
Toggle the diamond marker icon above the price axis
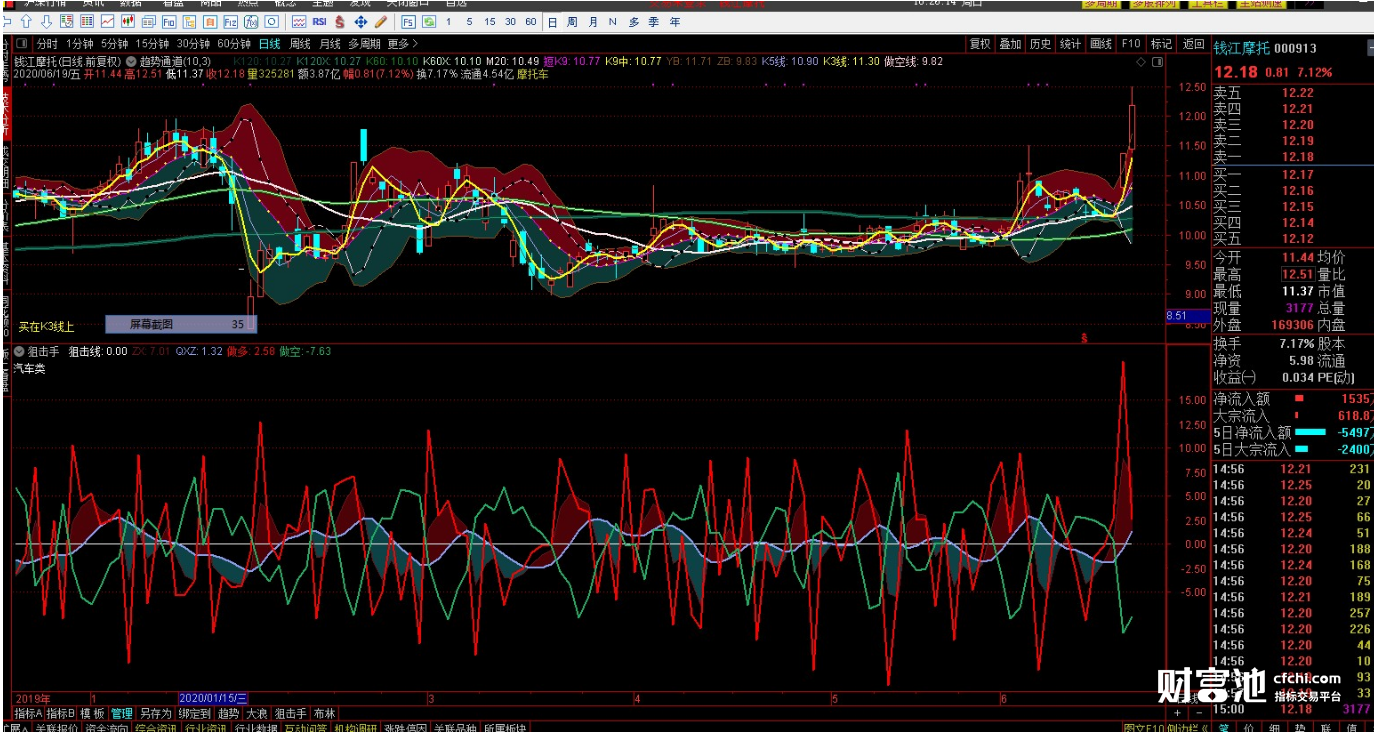[1141, 62]
